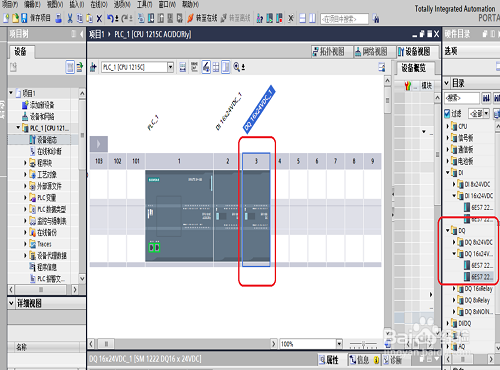Collapse the 详细视图 detail view panel
The height and width of the screenshot is (370, 500).
tap(11, 303)
